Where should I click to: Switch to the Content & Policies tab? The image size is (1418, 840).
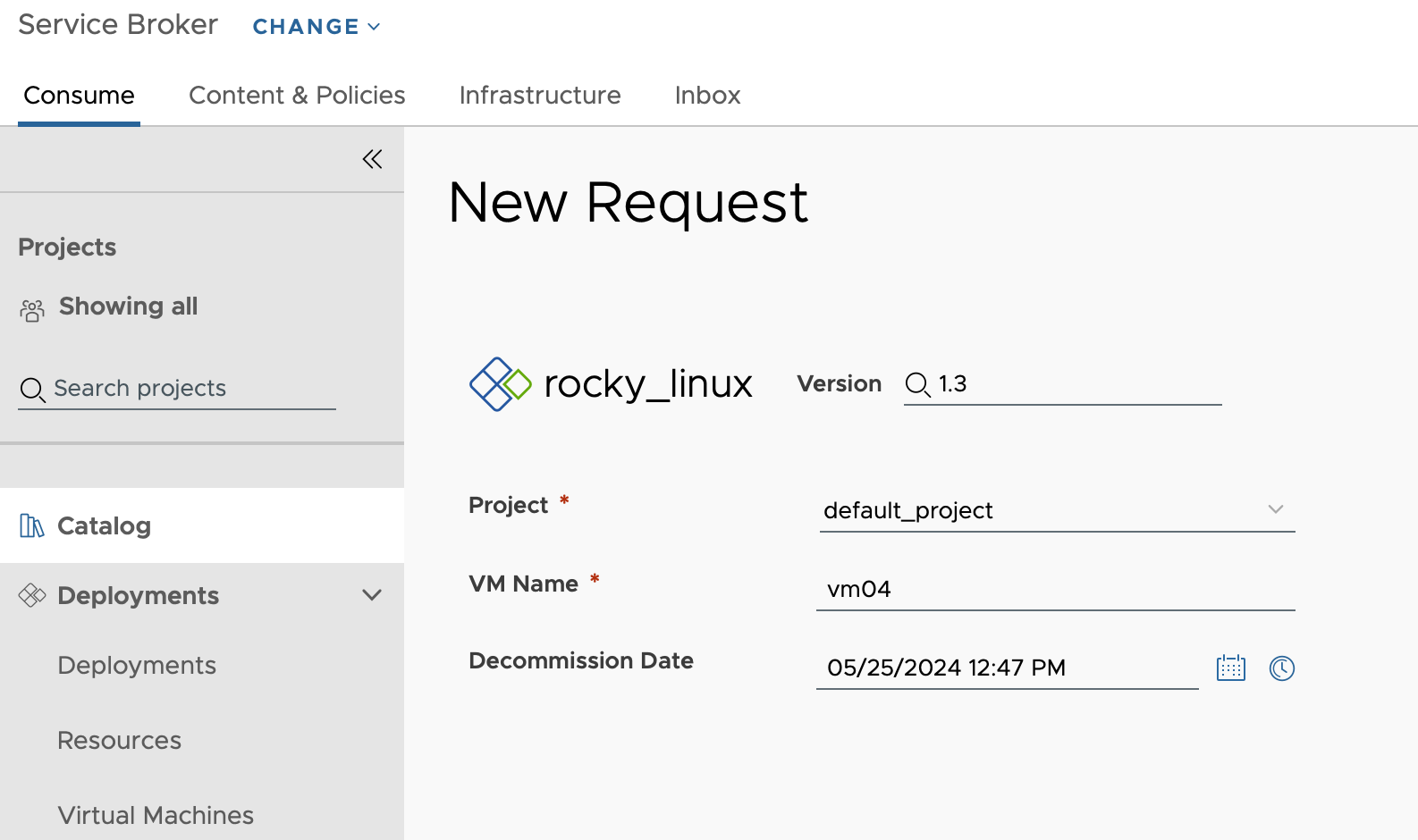click(297, 95)
